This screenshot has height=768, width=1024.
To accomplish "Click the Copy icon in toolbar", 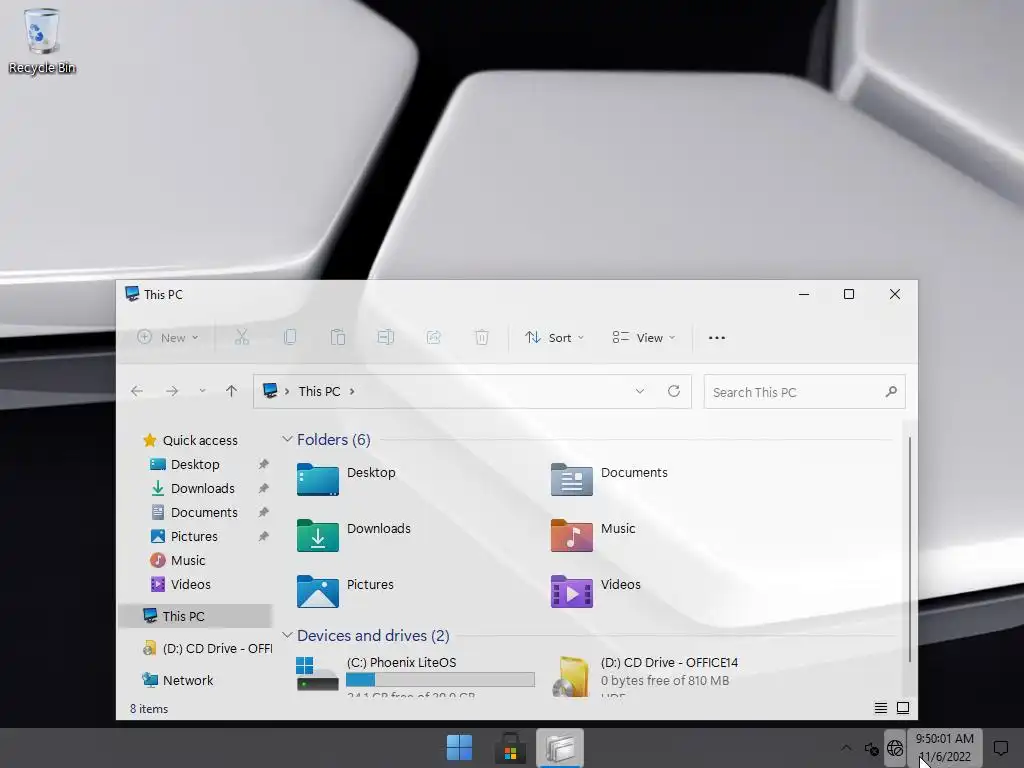I will coord(290,337).
